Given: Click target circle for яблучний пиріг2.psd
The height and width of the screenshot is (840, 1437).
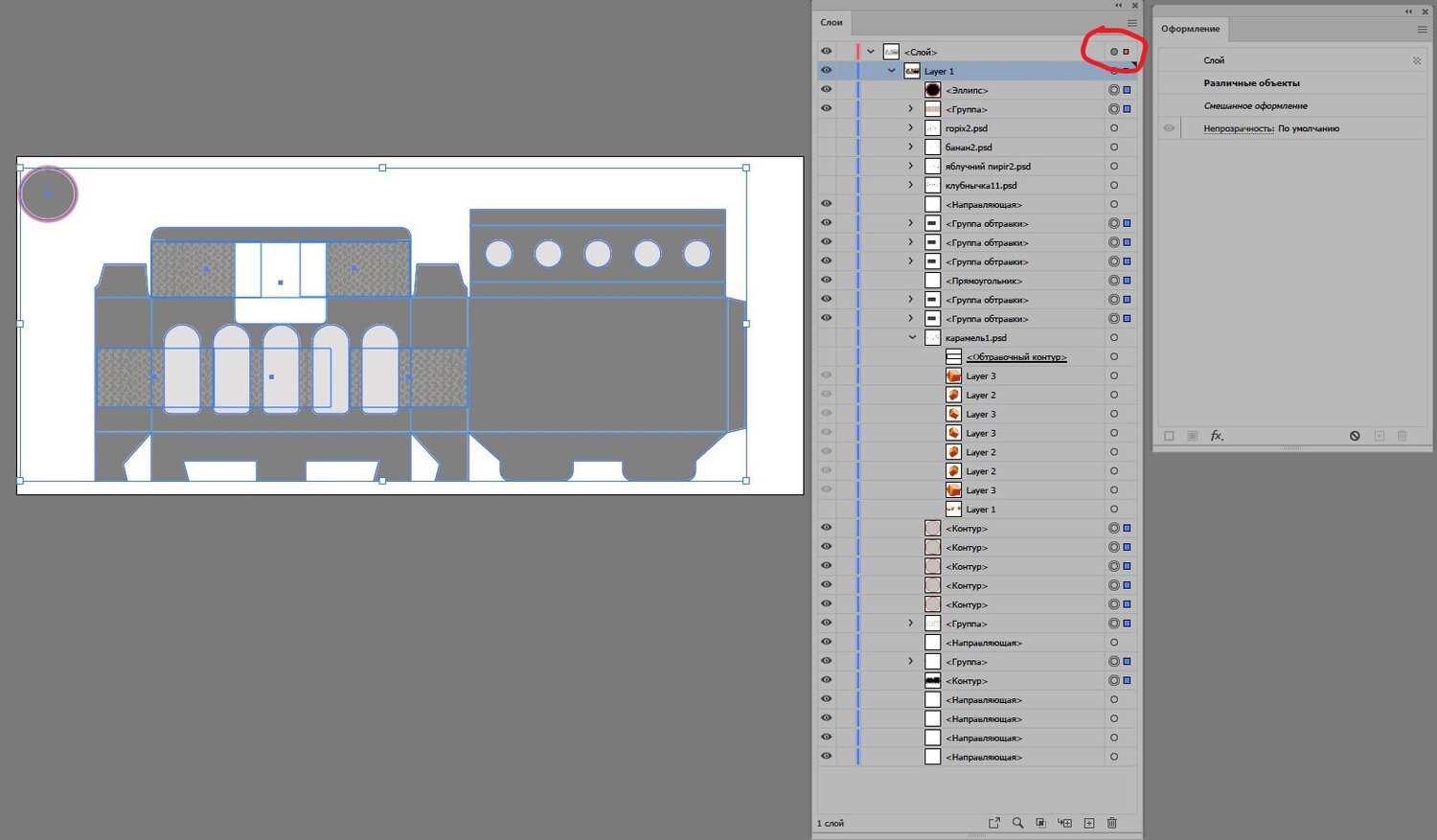Looking at the screenshot, I should (1114, 167).
